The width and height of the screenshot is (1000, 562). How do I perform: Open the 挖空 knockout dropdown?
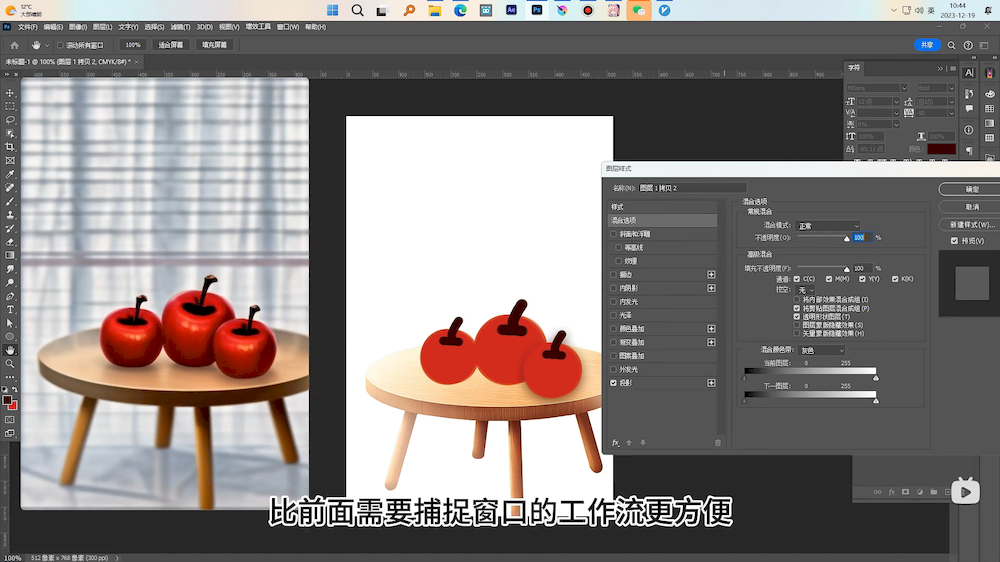coord(805,289)
